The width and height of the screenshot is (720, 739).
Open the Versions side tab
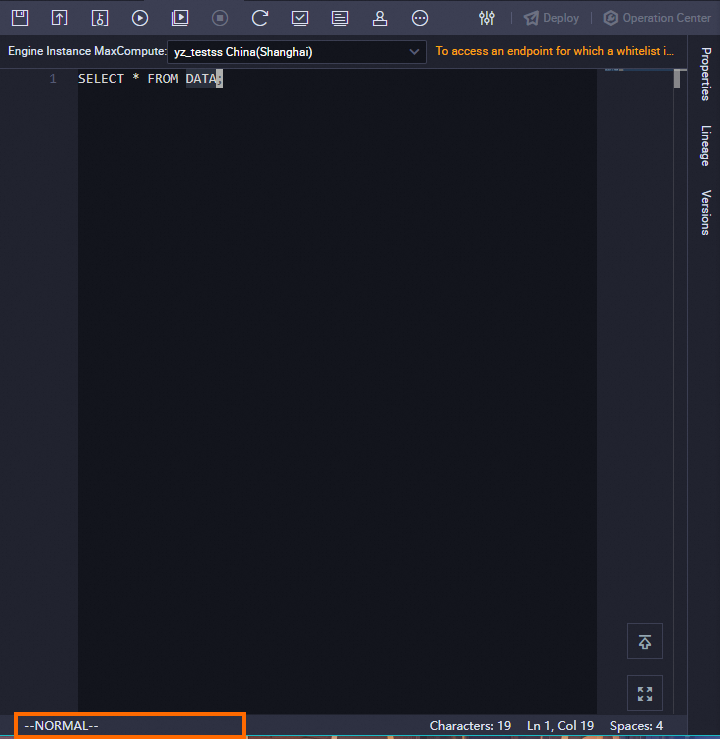click(705, 213)
